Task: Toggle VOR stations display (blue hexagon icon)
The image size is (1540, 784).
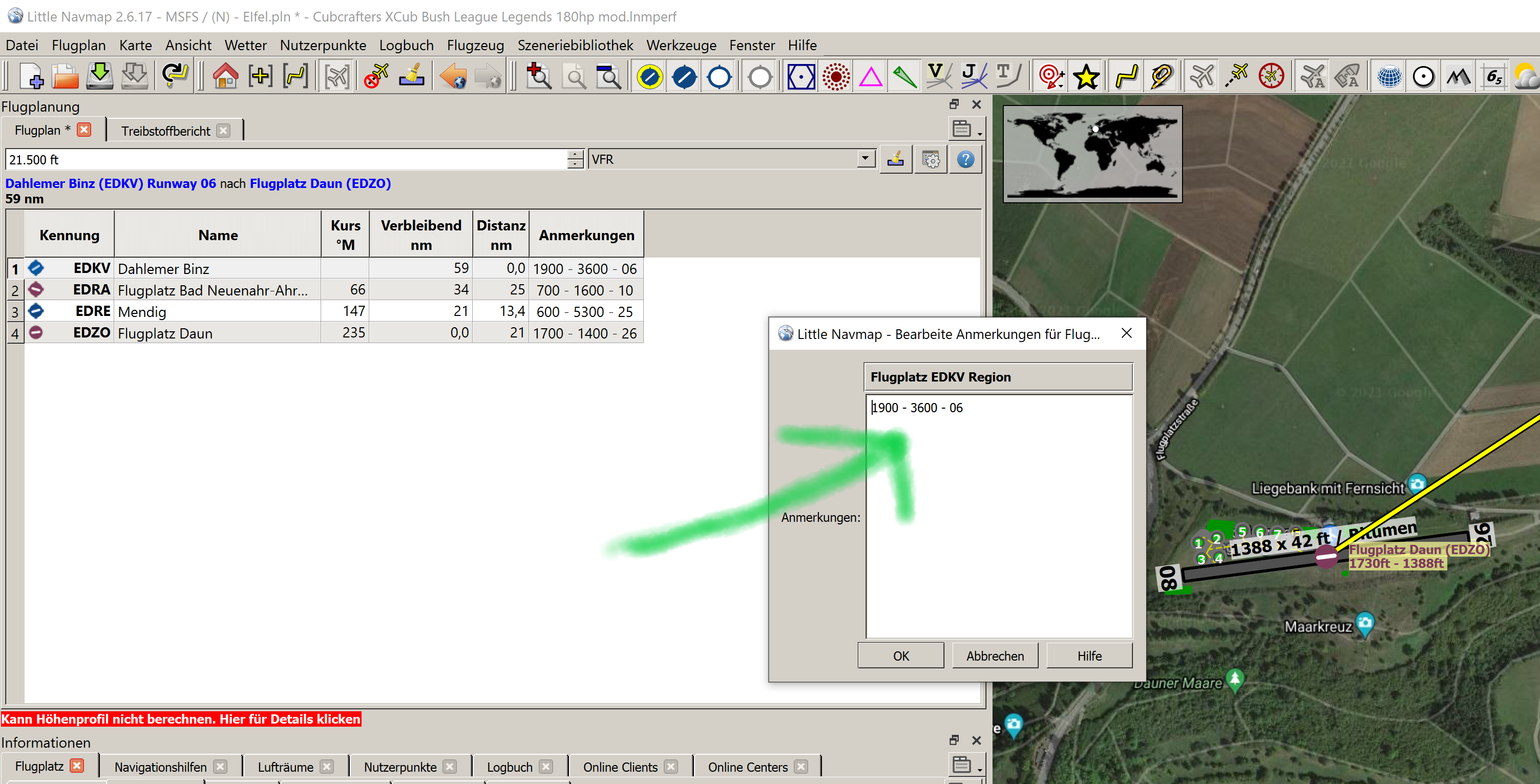Action: pyautogui.click(x=800, y=76)
